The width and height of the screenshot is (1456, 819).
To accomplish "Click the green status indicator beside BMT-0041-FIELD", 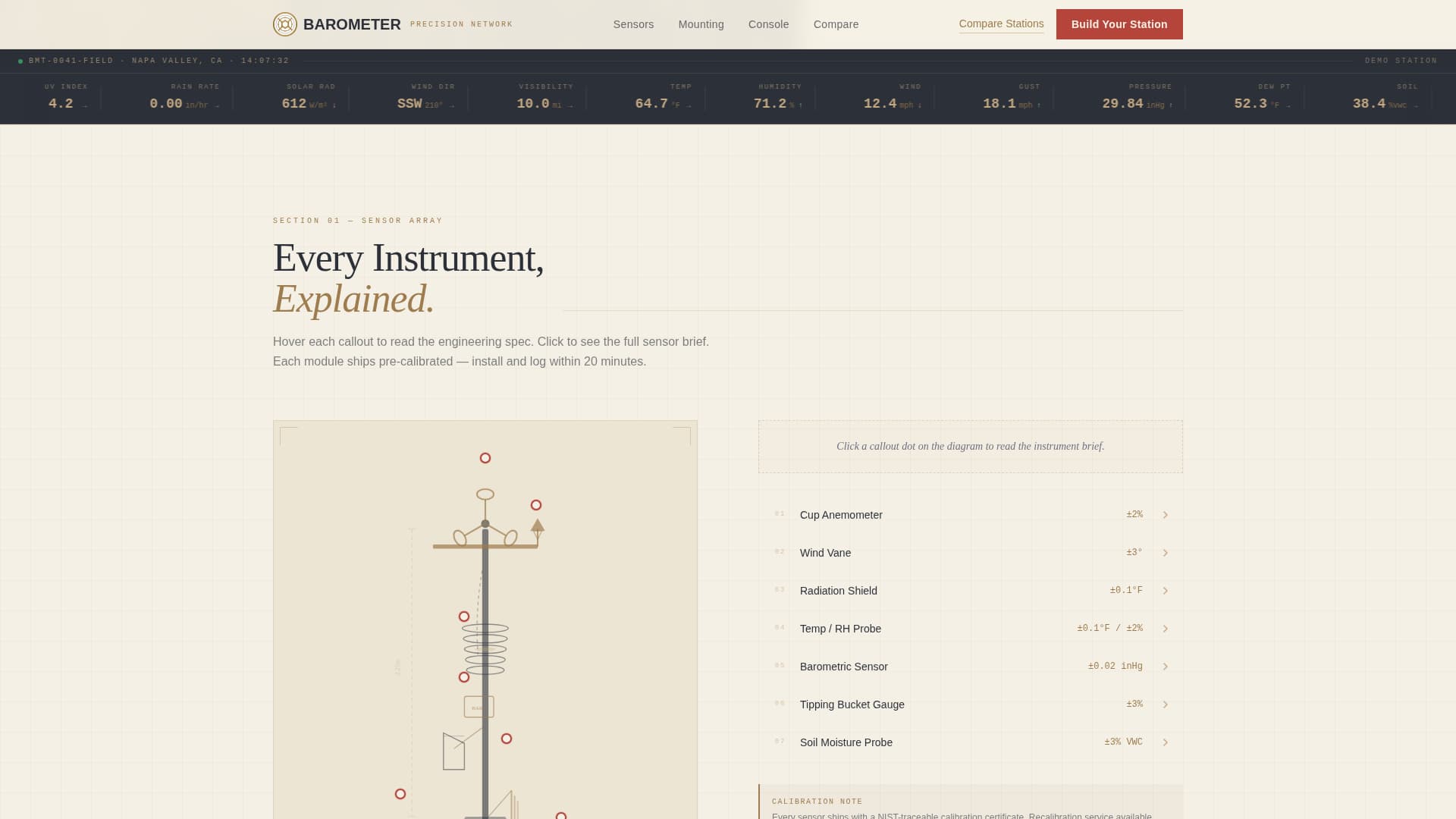I will pyautogui.click(x=19, y=60).
